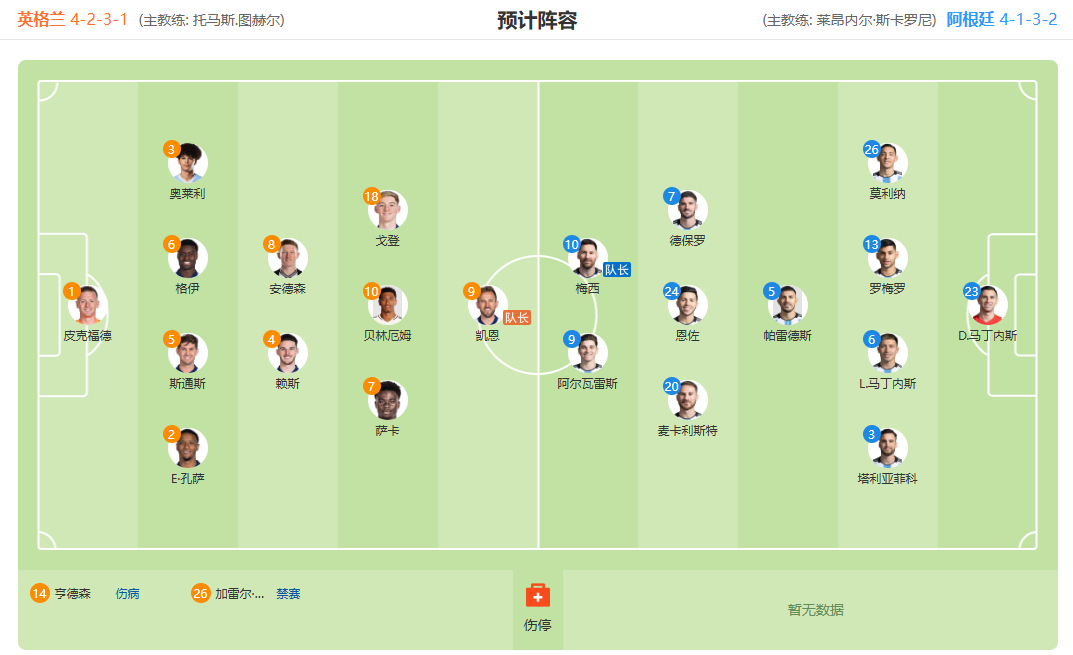Click the 阿根廷 4-1-3-2 team heading
Image resolution: width=1073 pixels, height=655 pixels.
[x=1002, y=19]
